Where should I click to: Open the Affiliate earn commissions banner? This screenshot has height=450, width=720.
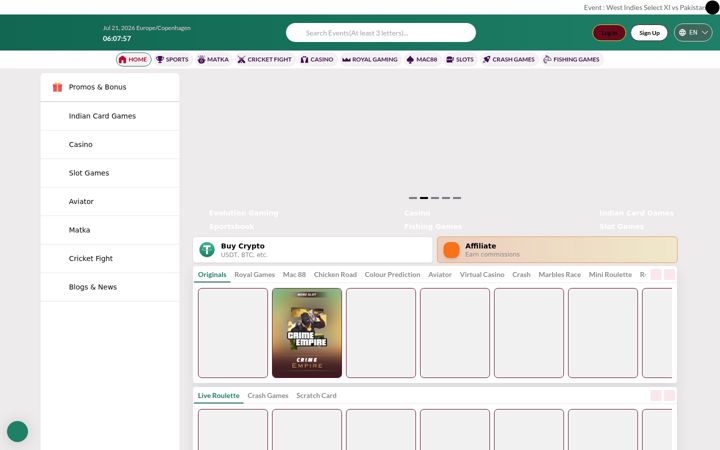(557, 250)
